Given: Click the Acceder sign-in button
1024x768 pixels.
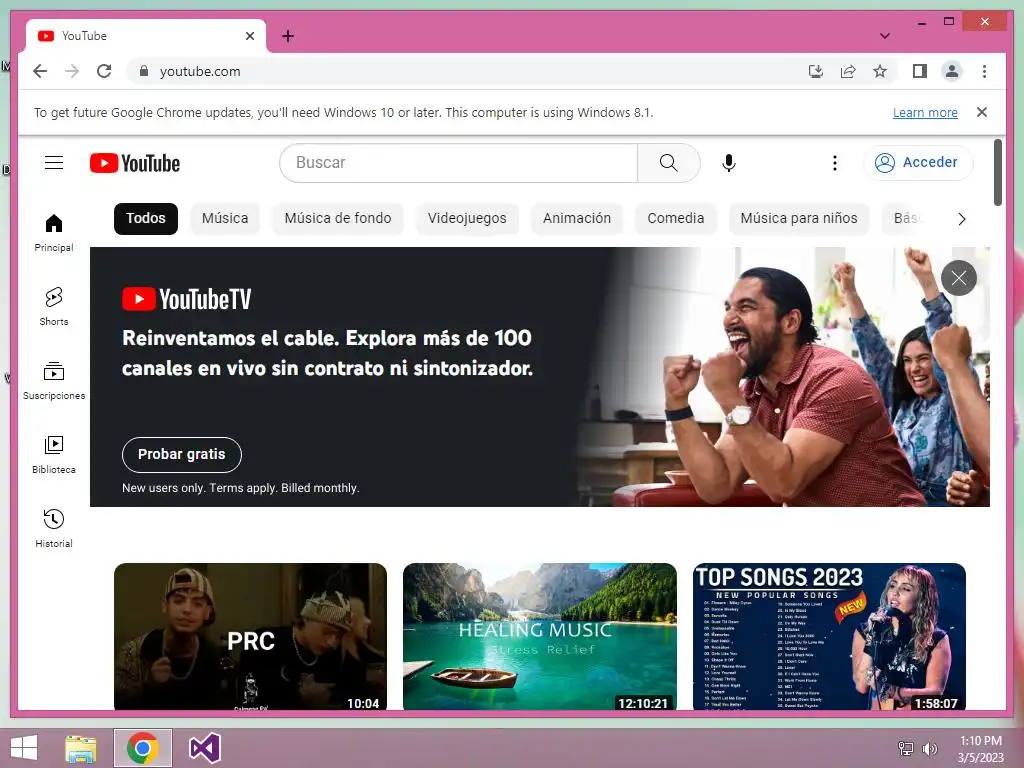Looking at the screenshot, I should pyautogui.click(x=918, y=163).
